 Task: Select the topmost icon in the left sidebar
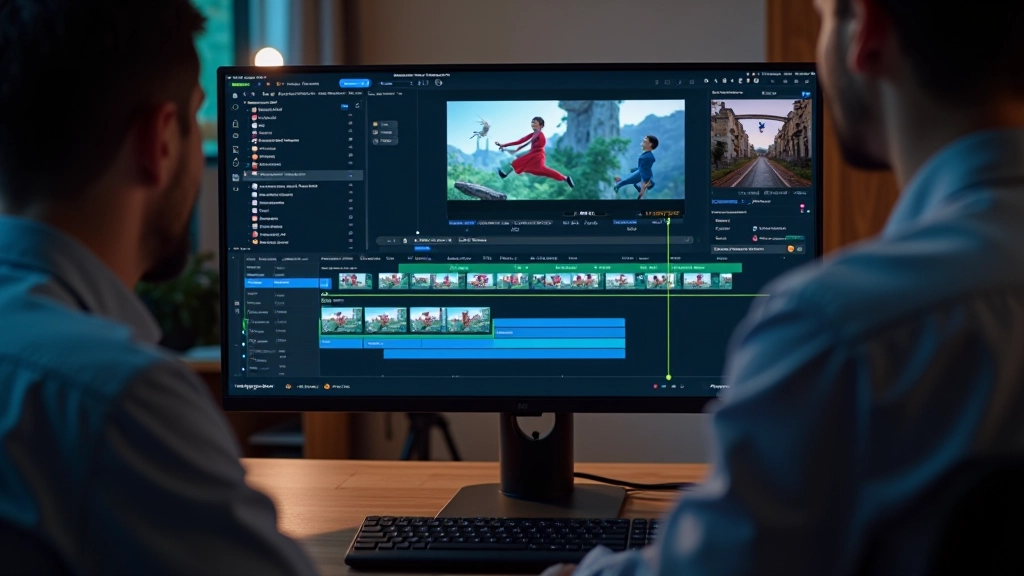[x=235, y=95]
